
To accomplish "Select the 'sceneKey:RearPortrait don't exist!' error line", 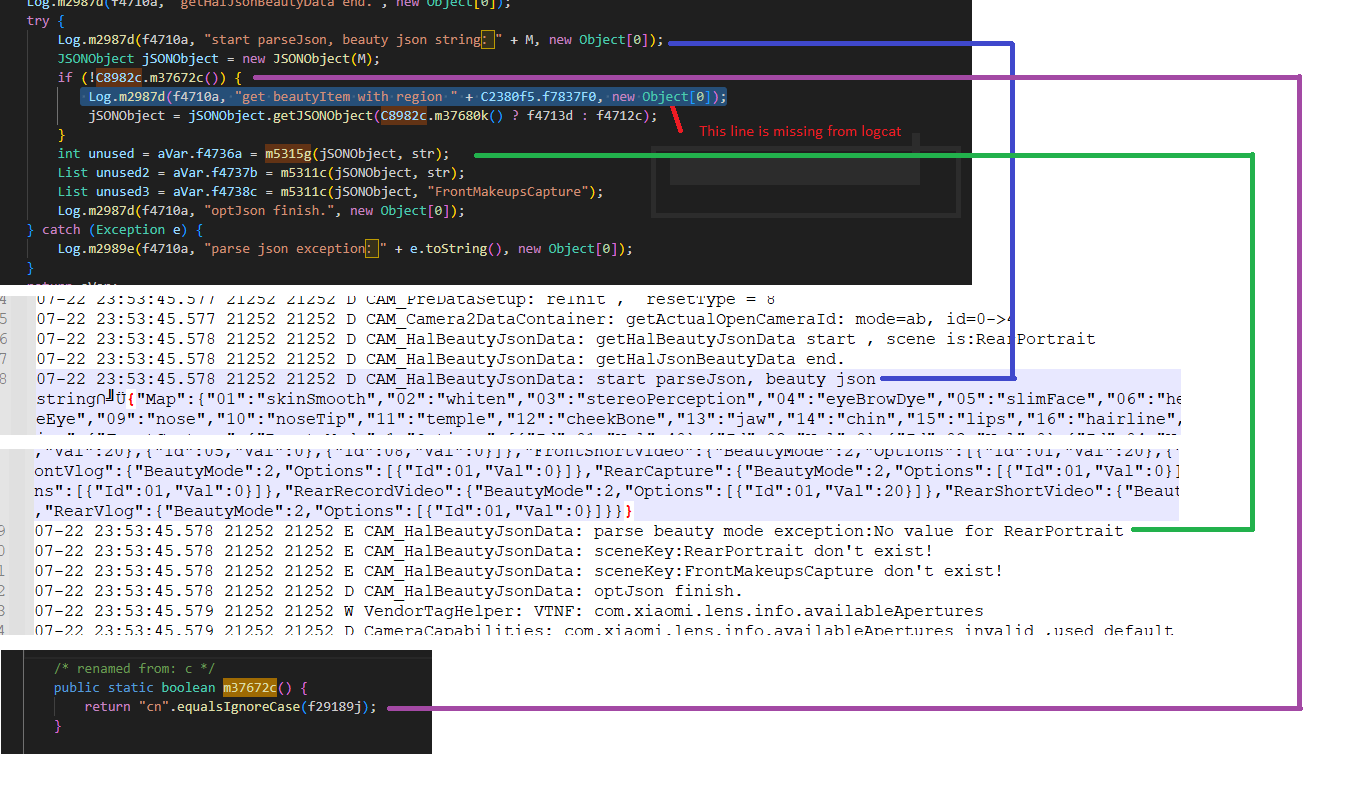I will (483, 551).
